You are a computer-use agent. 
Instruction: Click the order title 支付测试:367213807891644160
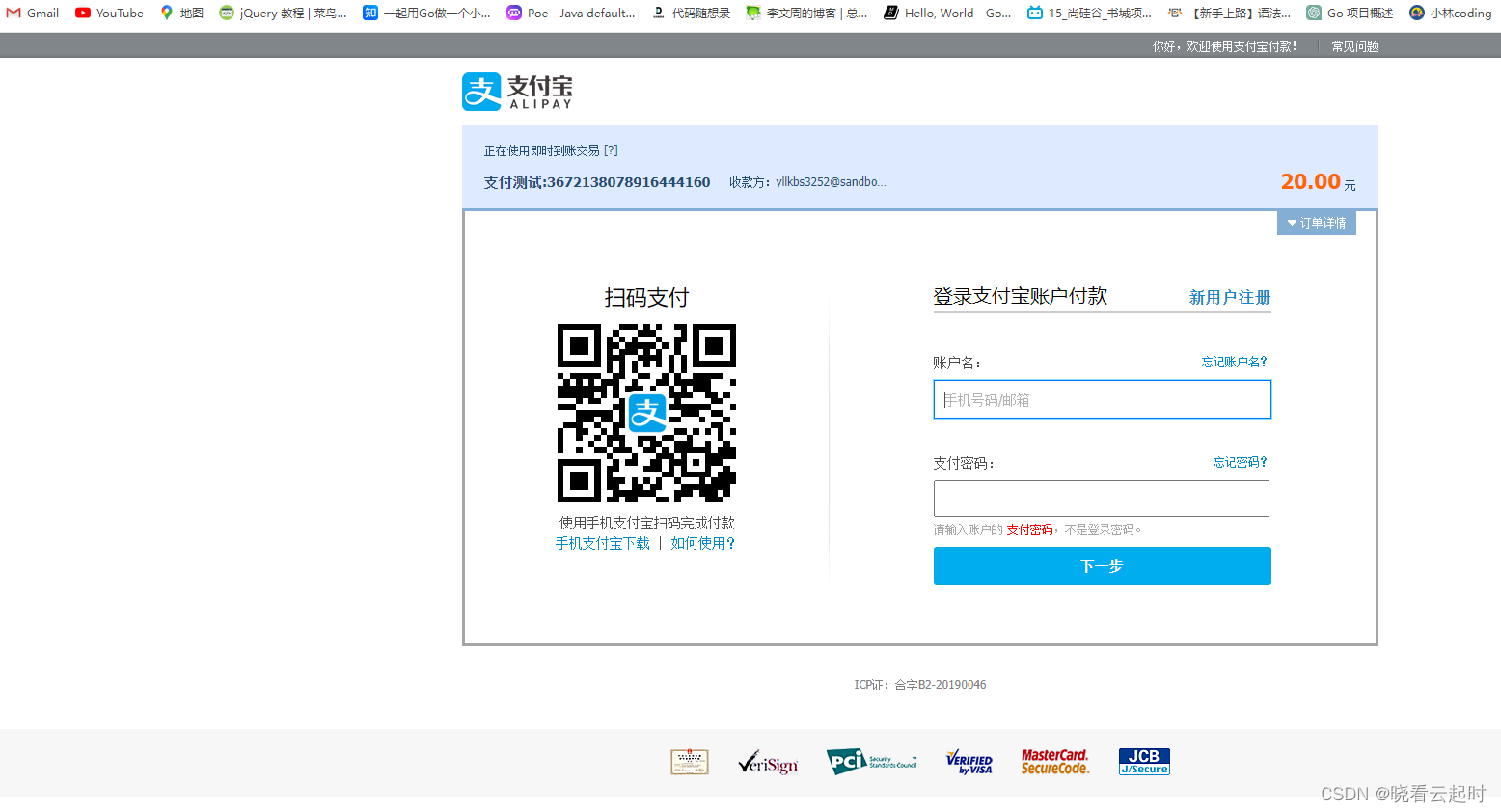click(597, 182)
